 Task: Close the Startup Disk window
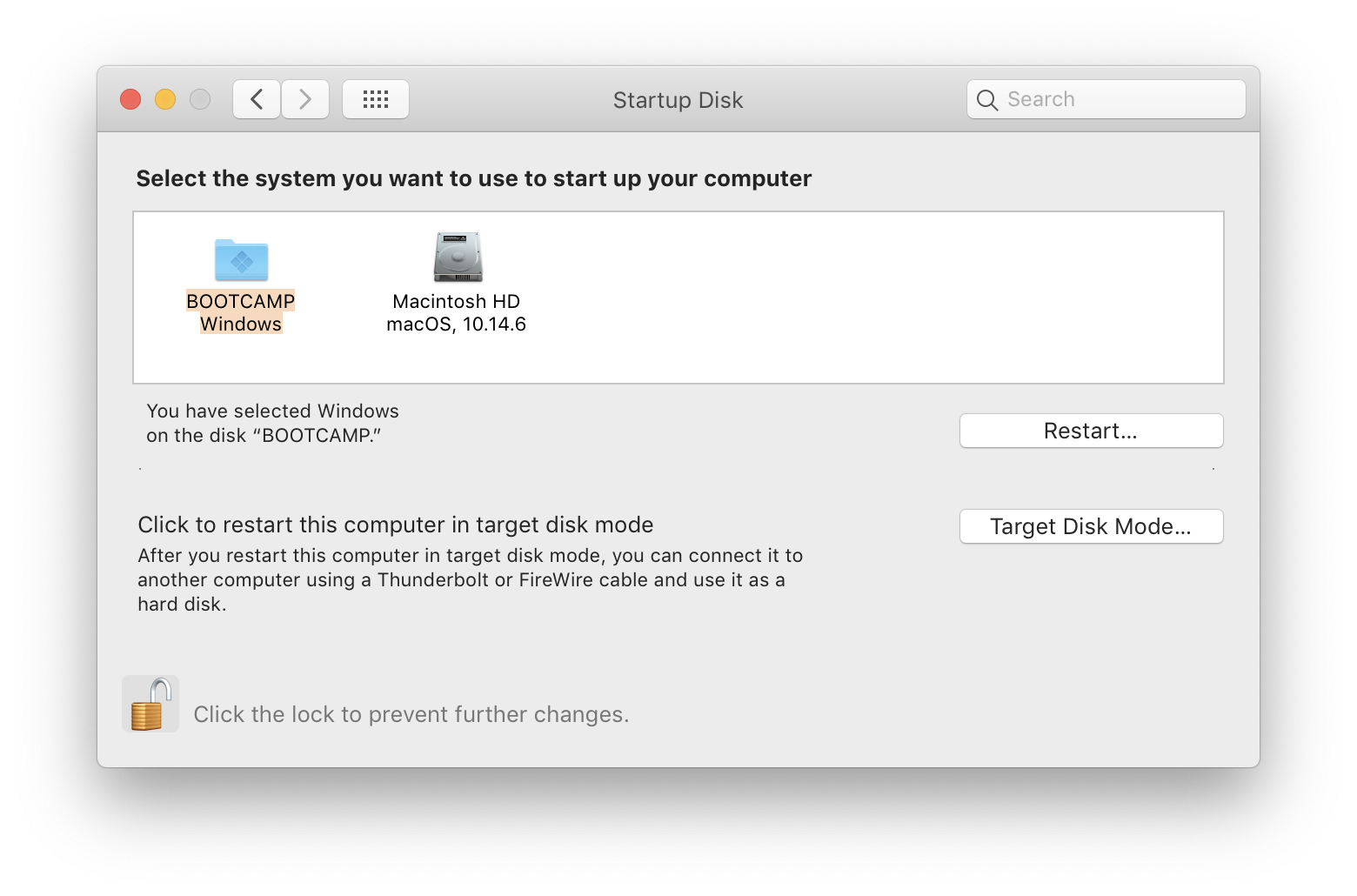(x=130, y=99)
